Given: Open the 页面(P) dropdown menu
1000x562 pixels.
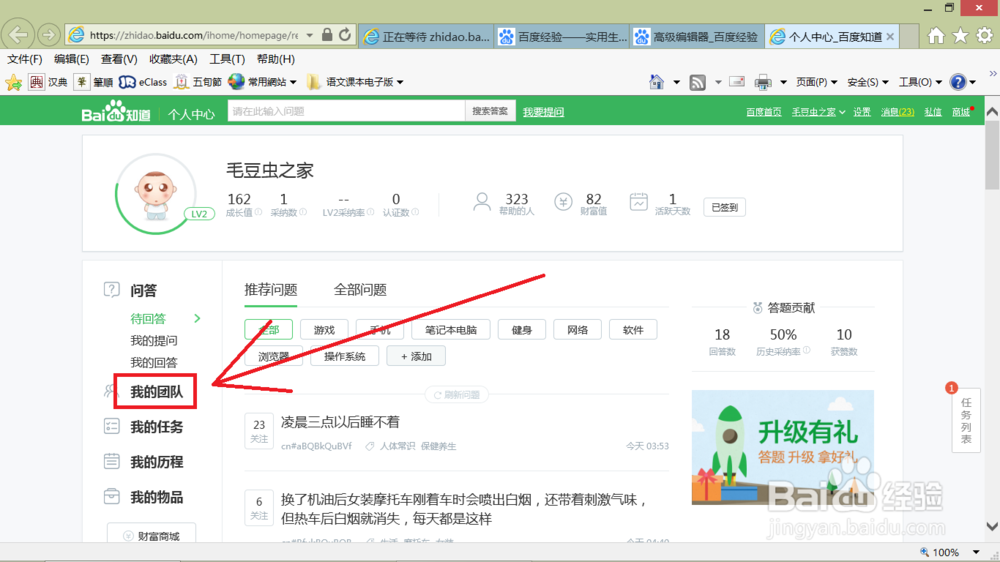Looking at the screenshot, I should point(816,82).
